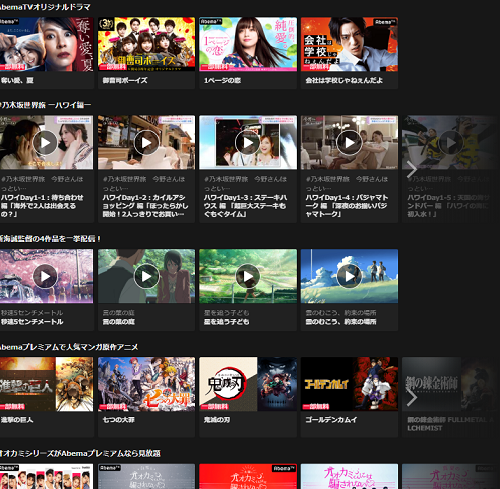500x489 pixels.
Task: Open the red オオカミ series thumbnail
Action: coord(248,476)
